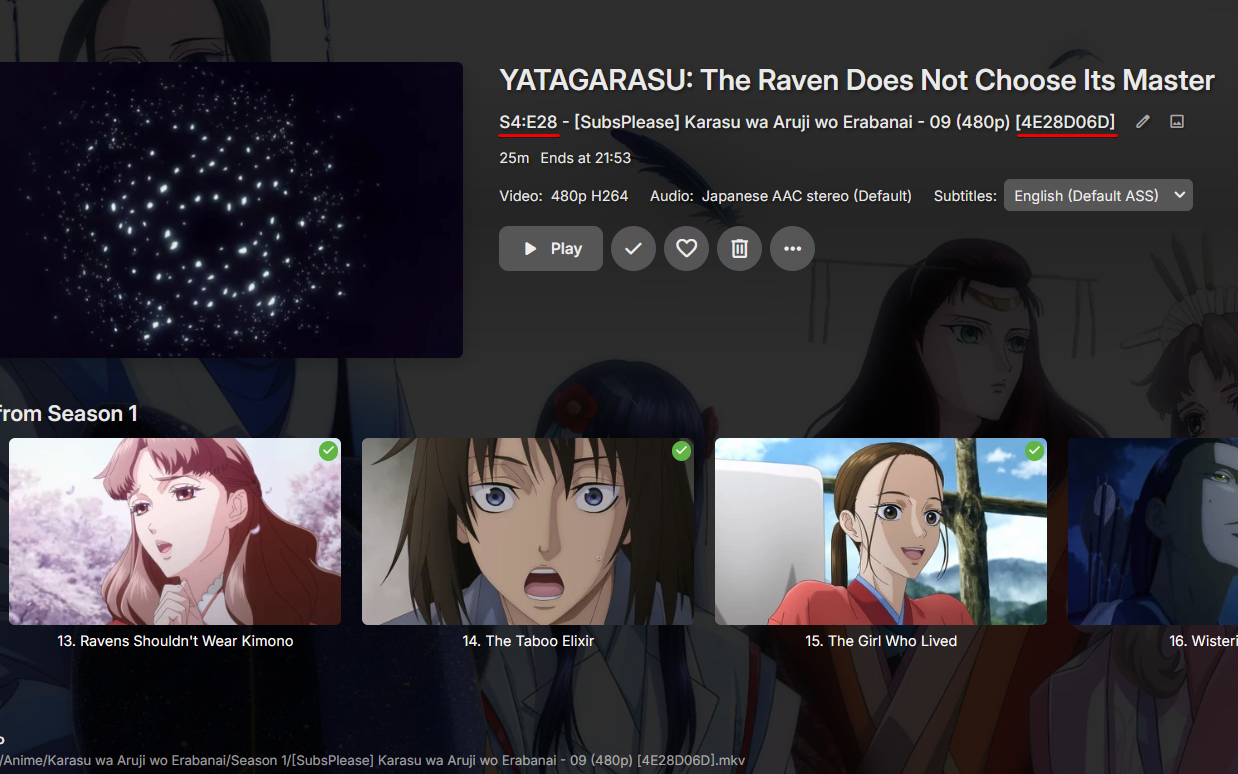Delete the episode with the trash icon

[739, 249]
